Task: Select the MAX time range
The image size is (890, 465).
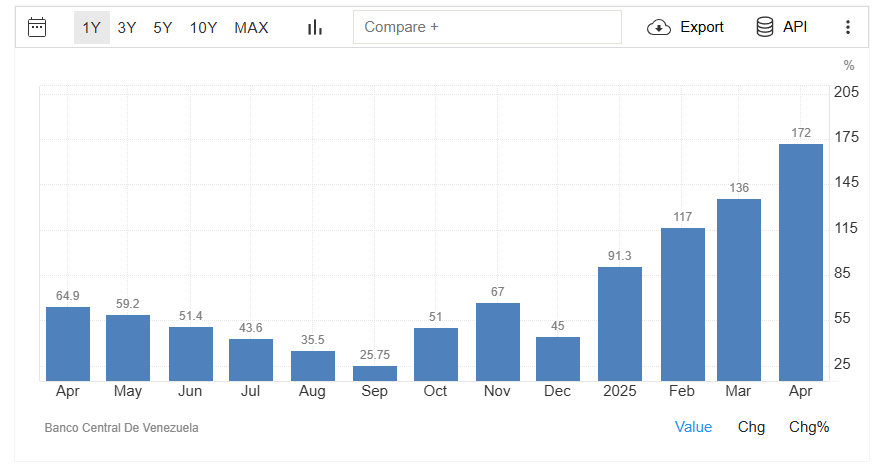Action: click(x=251, y=27)
